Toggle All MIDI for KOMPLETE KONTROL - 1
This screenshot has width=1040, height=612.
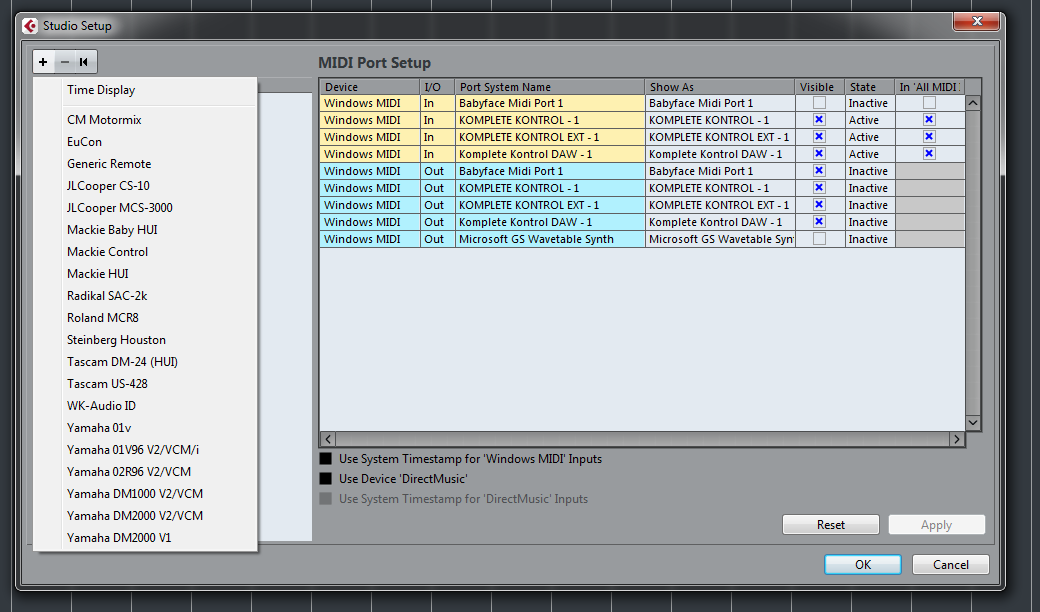[929, 119]
